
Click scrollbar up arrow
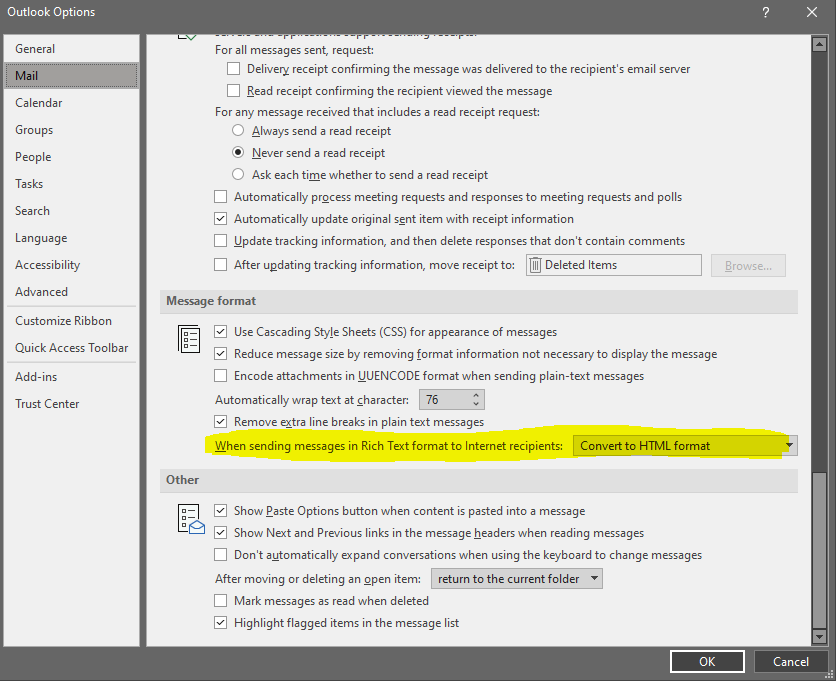pyautogui.click(x=819, y=44)
